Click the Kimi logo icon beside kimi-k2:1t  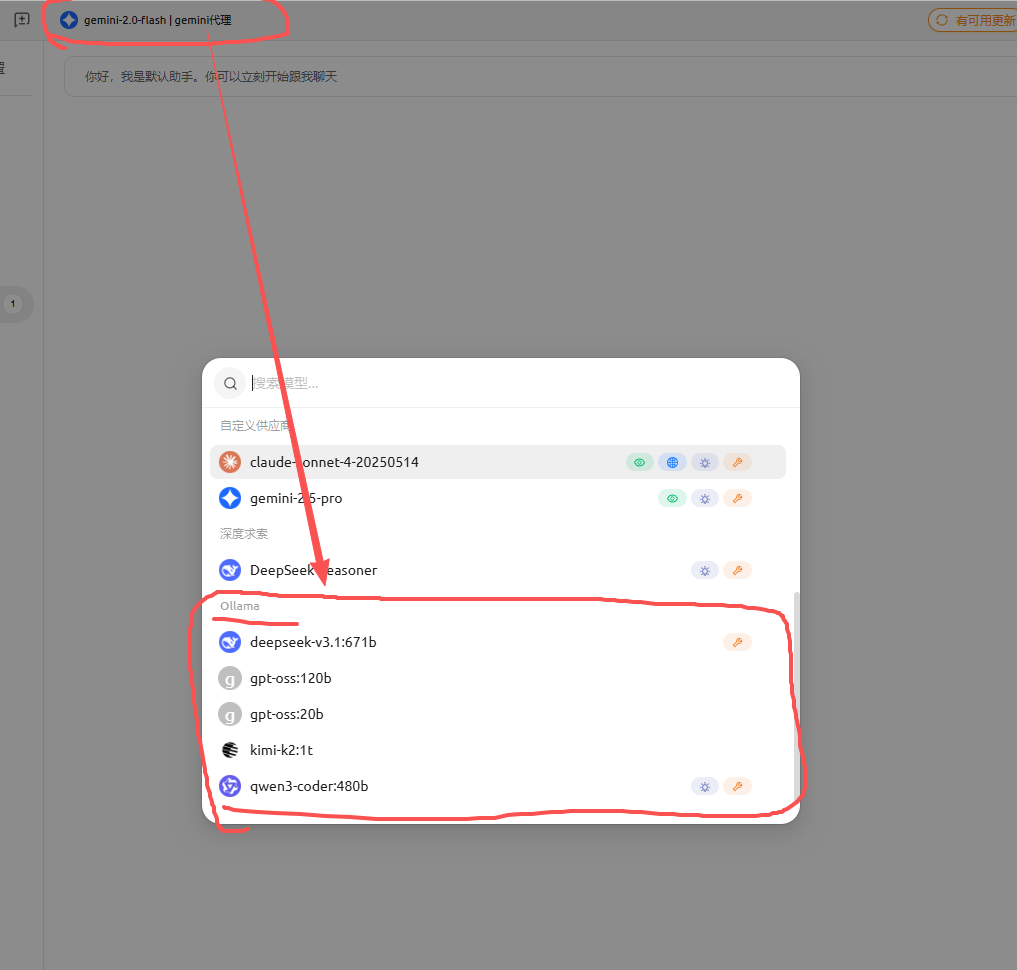click(230, 750)
